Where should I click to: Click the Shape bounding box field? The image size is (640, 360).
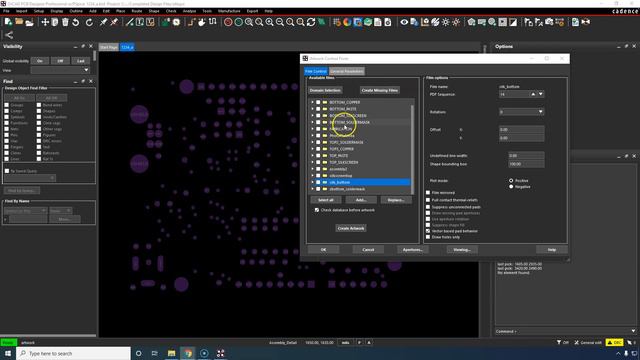526,164
